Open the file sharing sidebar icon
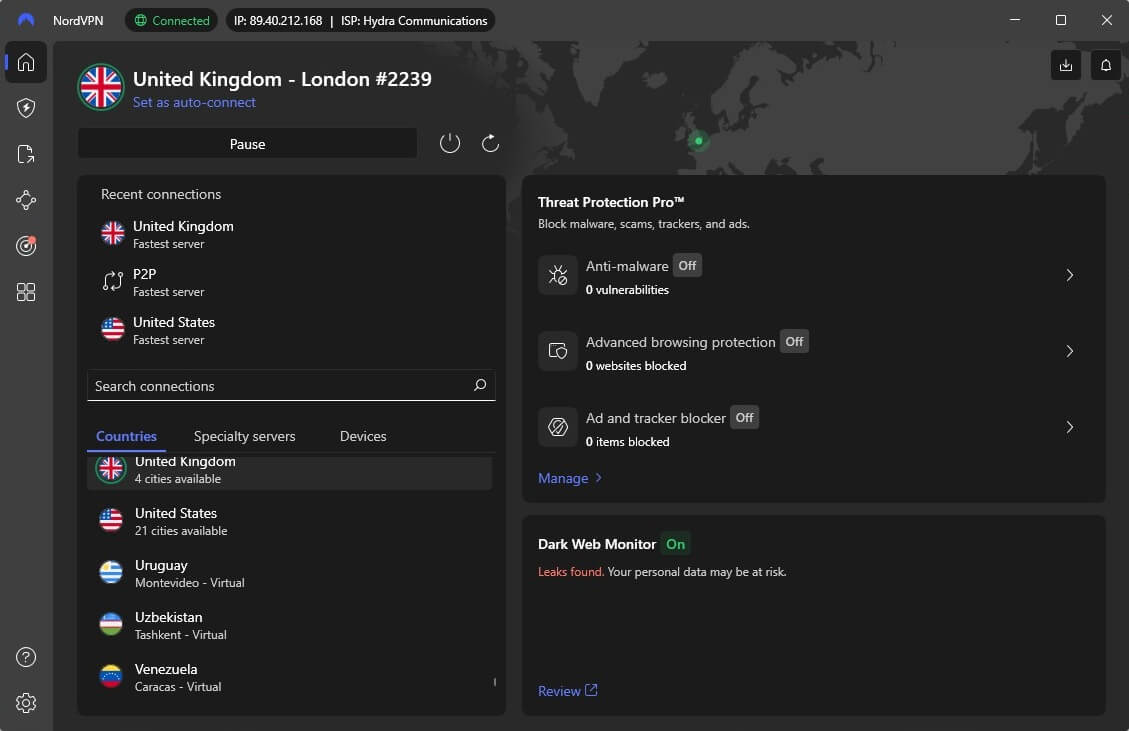Viewport: 1129px width, 731px height. pos(25,154)
